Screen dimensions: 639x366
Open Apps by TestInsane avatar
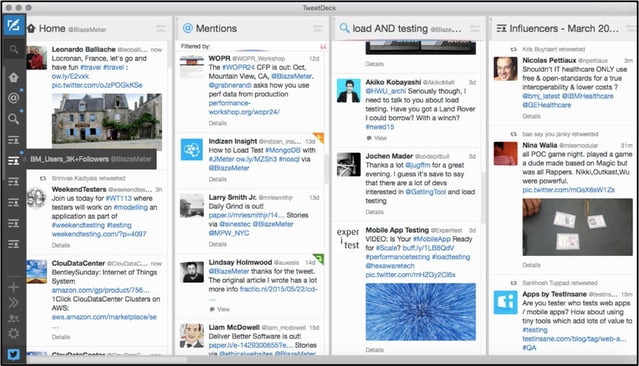(x=505, y=302)
